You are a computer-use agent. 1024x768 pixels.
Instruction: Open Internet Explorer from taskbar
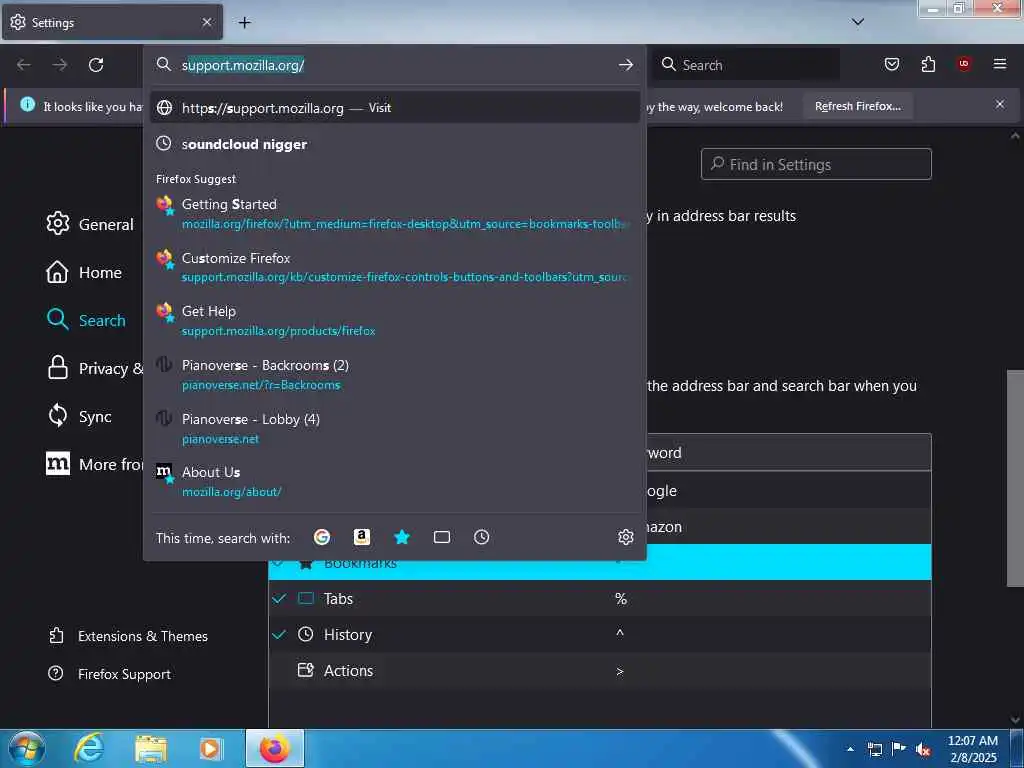pyautogui.click(x=88, y=748)
